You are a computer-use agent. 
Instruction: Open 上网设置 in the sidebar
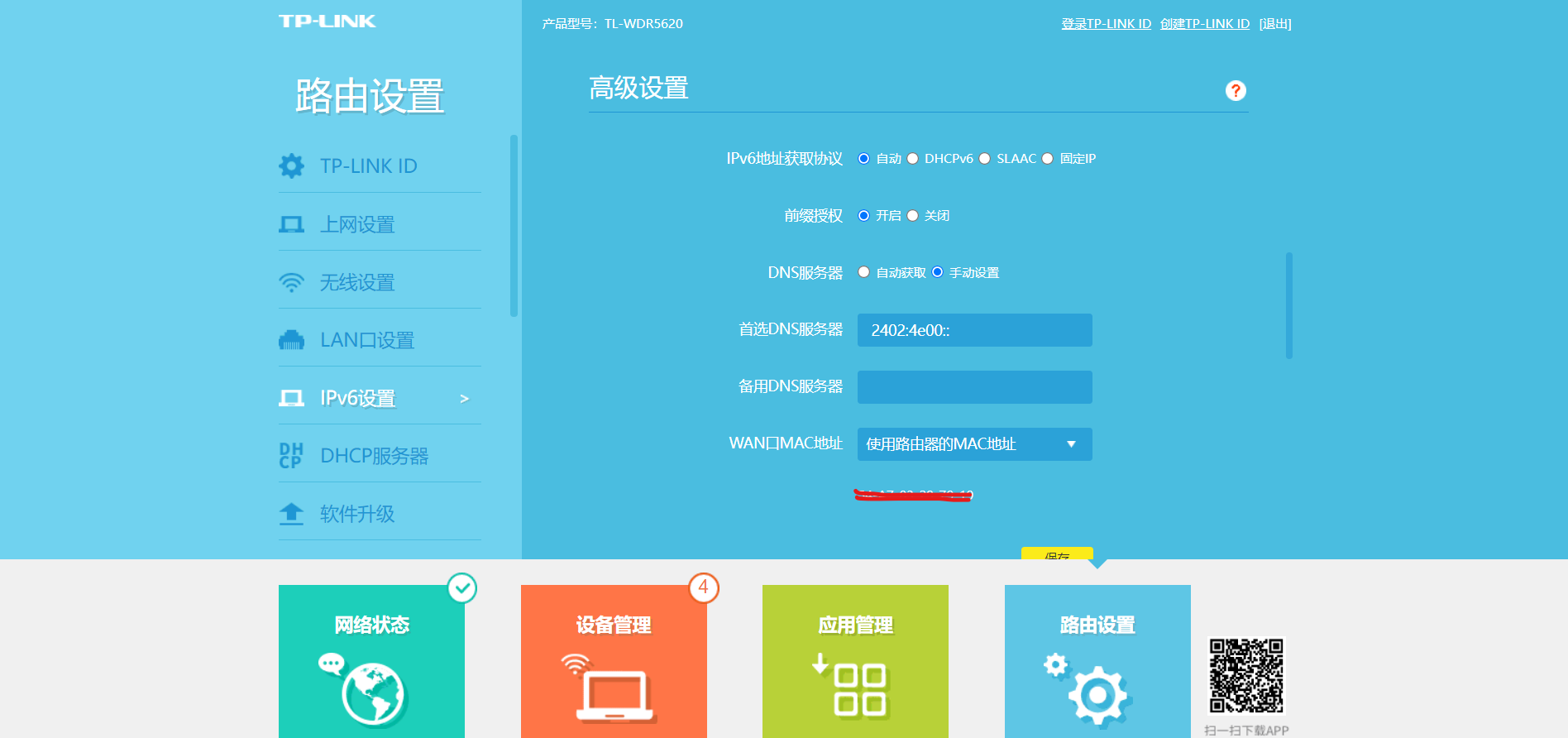(x=380, y=224)
